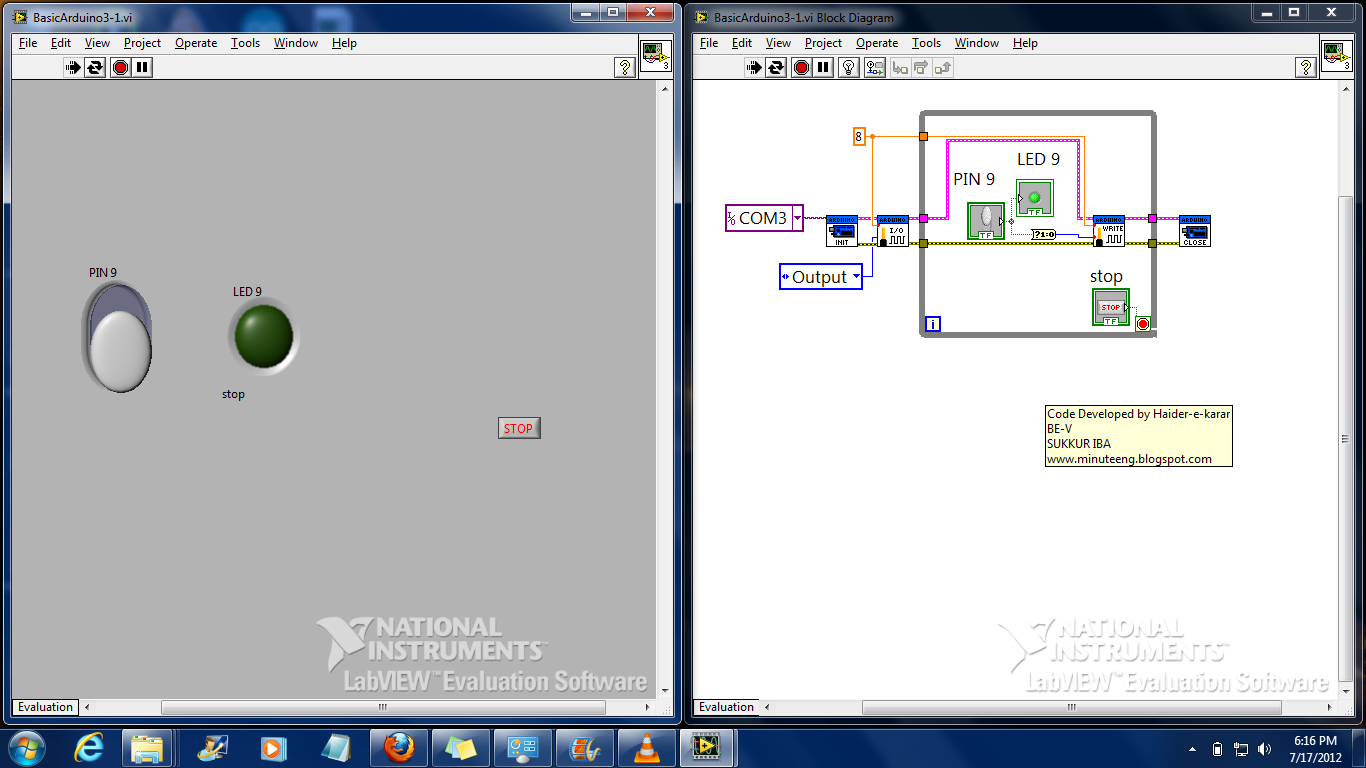
Task: Click Abort Execution in Block Diagram toolbar
Action: click(802, 67)
